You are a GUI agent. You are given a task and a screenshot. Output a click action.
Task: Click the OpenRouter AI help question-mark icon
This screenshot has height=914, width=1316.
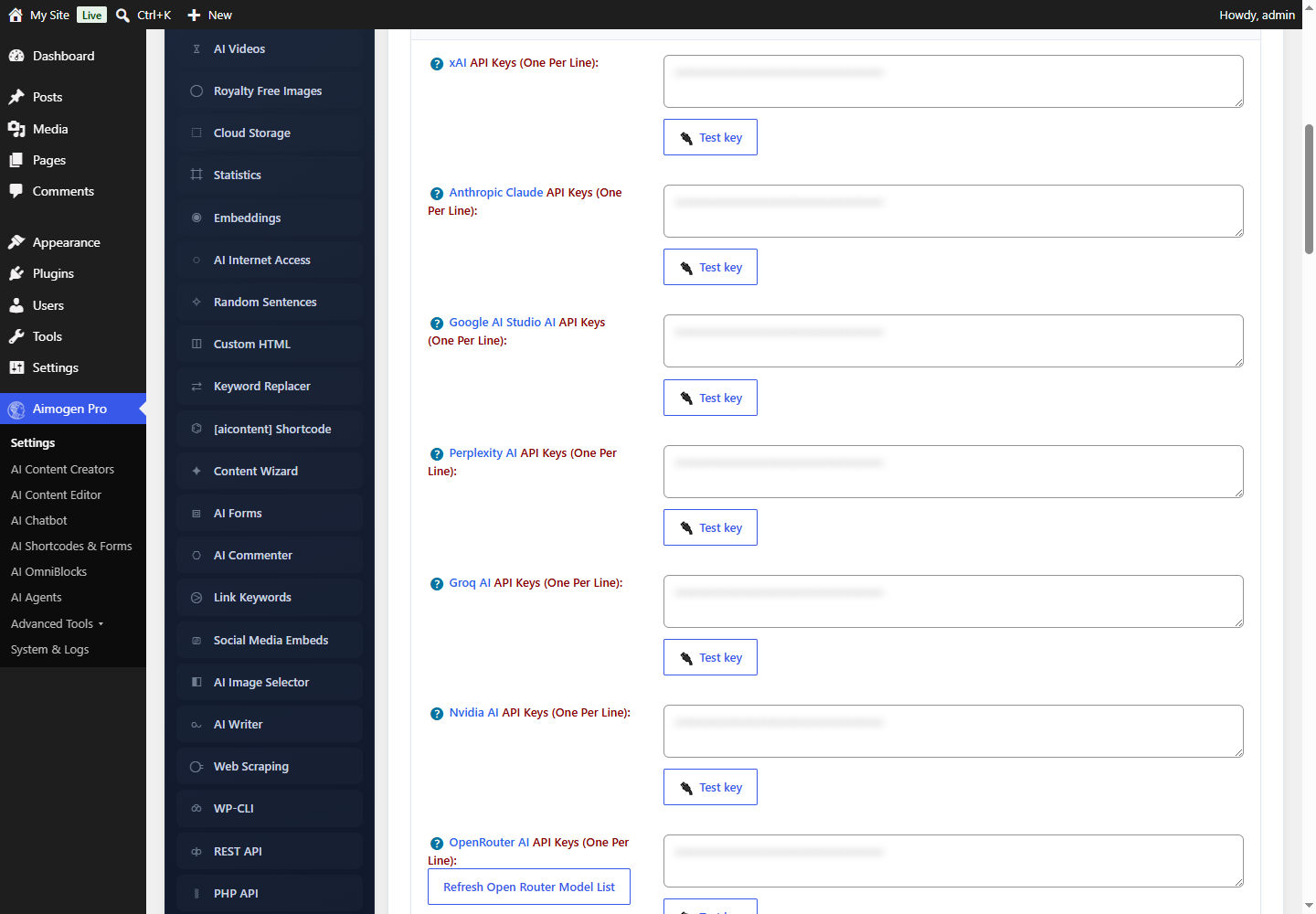coord(437,844)
